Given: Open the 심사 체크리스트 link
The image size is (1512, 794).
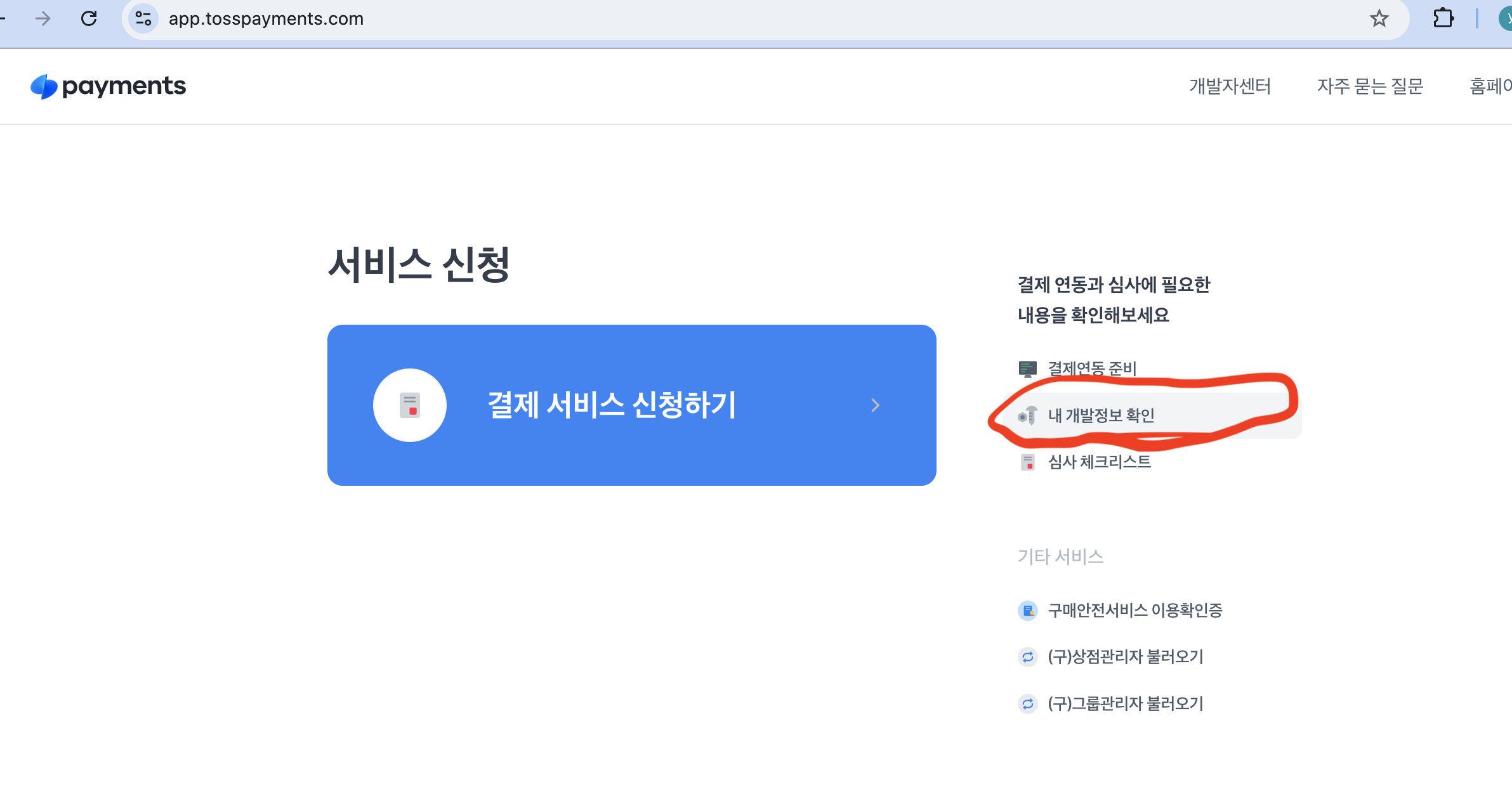Looking at the screenshot, I should pos(1099,462).
